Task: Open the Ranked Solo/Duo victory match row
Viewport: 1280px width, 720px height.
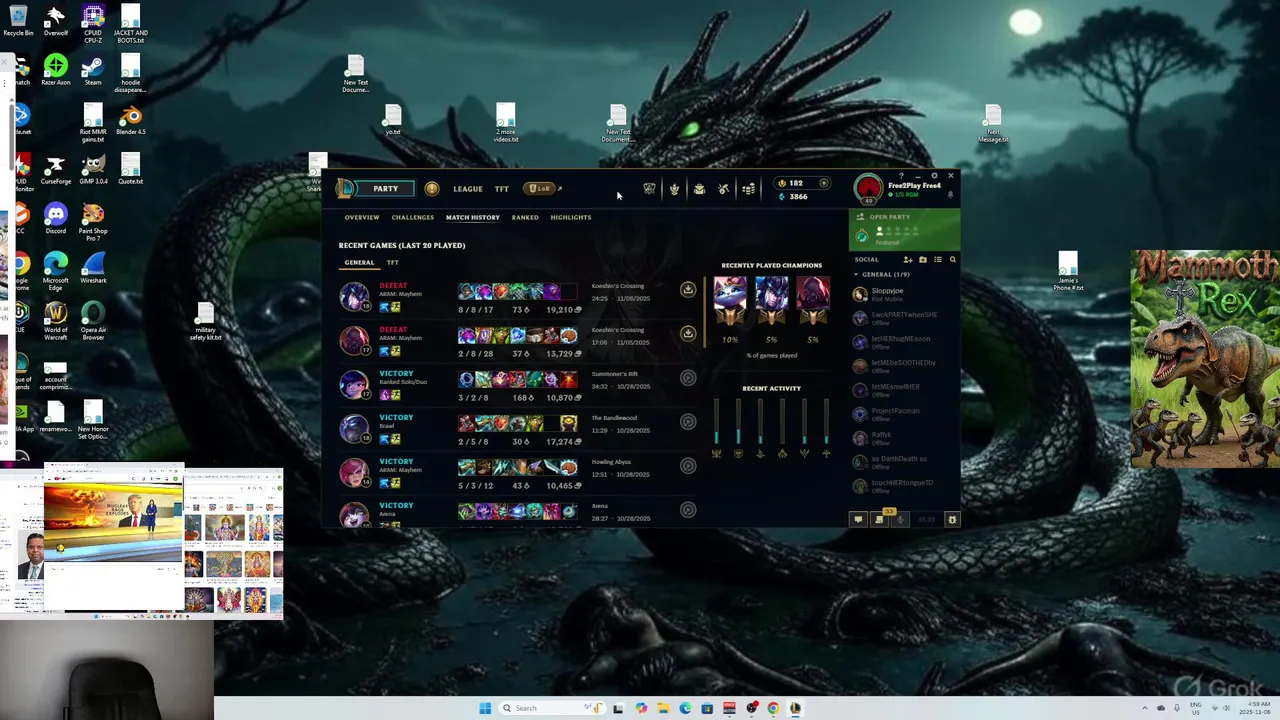Action: [x=518, y=385]
